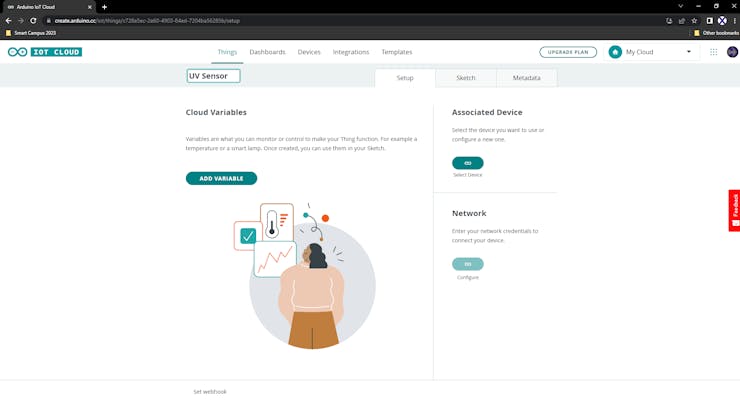740x403 pixels.
Task: Open the Chrome three-dot menu
Action: (735, 21)
